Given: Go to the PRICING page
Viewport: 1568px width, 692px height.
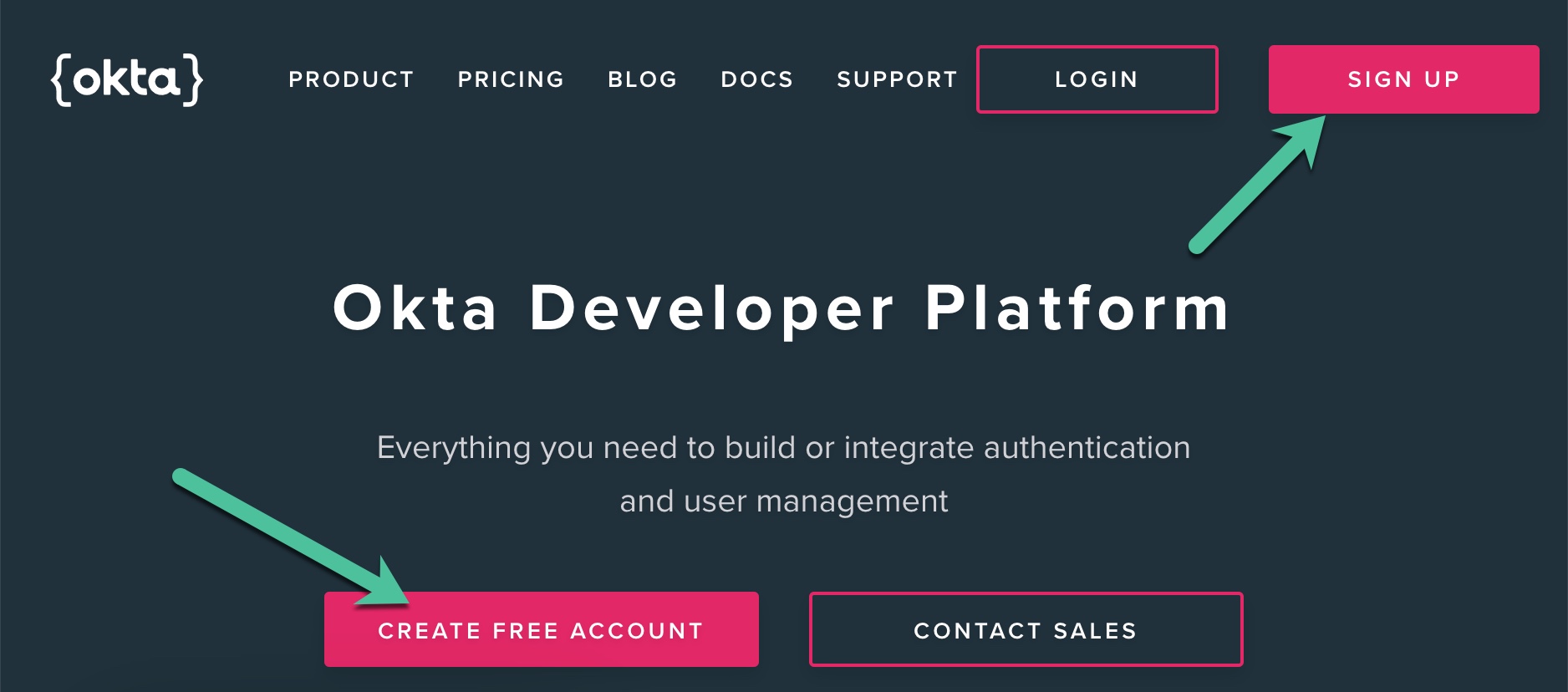Looking at the screenshot, I should [511, 79].
